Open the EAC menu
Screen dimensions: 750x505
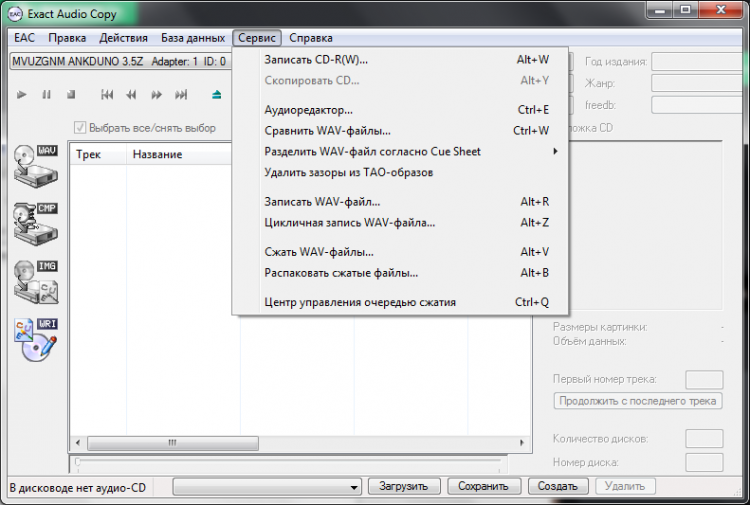tap(24, 38)
